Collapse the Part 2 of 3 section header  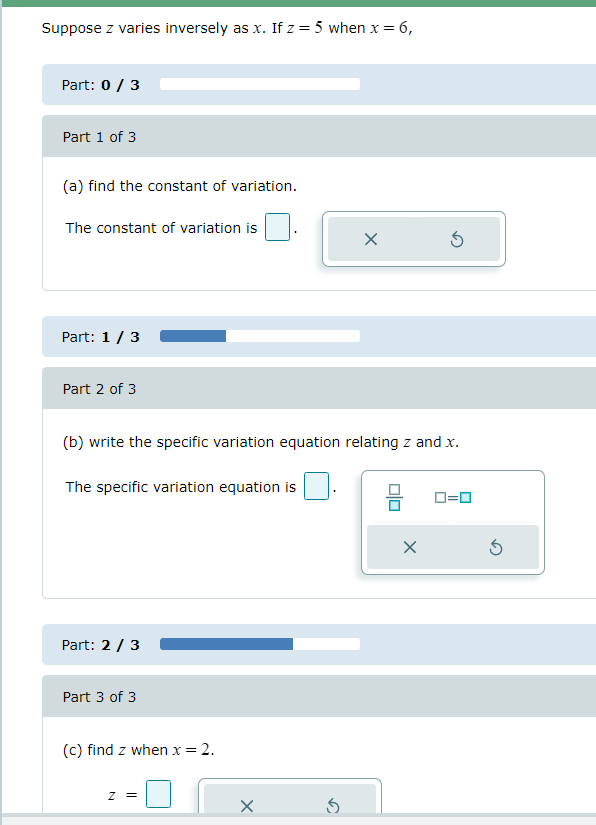click(318, 388)
